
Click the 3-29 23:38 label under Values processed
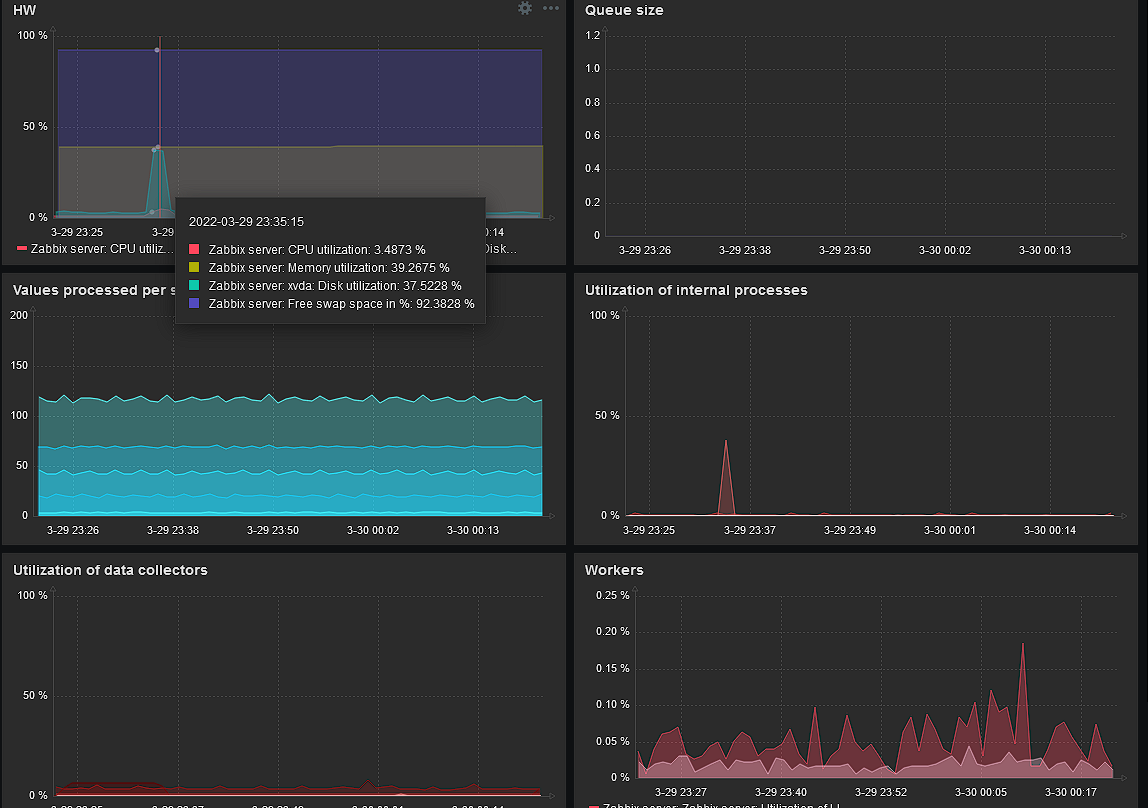coord(173,531)
